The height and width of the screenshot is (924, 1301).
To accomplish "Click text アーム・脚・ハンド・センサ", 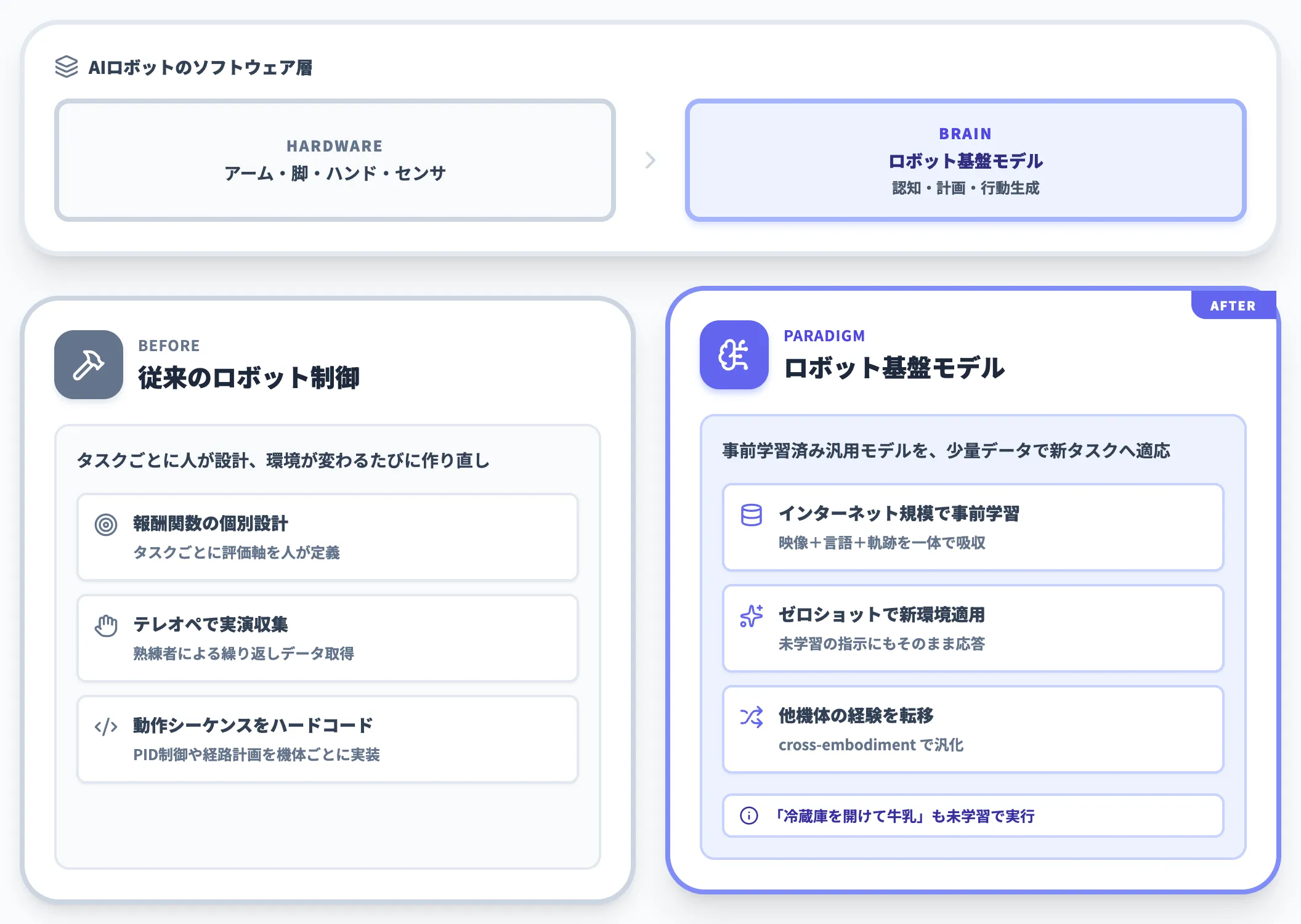I will coord(335,173).
